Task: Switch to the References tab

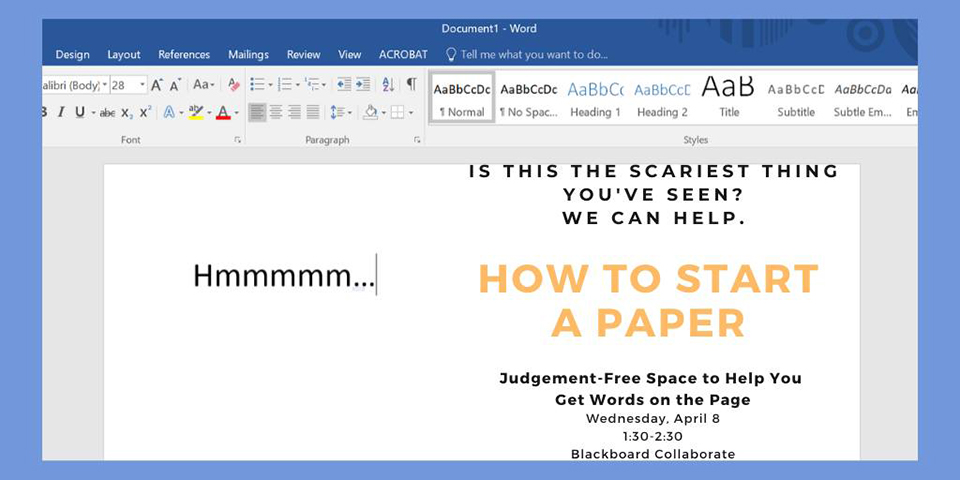Action: pos(184,54)
